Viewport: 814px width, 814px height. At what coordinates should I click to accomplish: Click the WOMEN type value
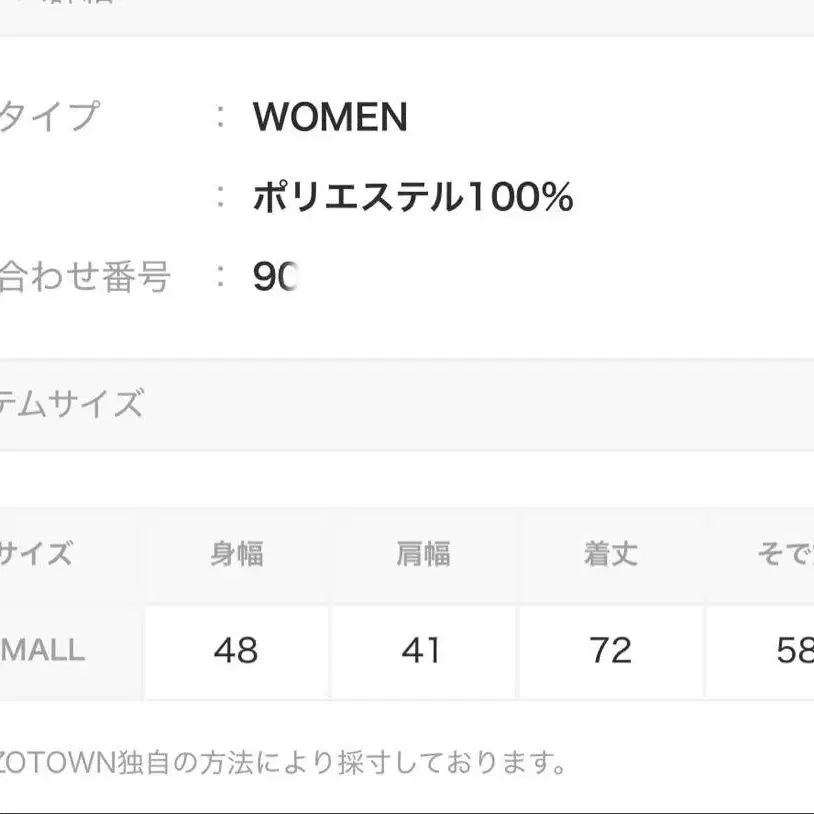[330, 118]
